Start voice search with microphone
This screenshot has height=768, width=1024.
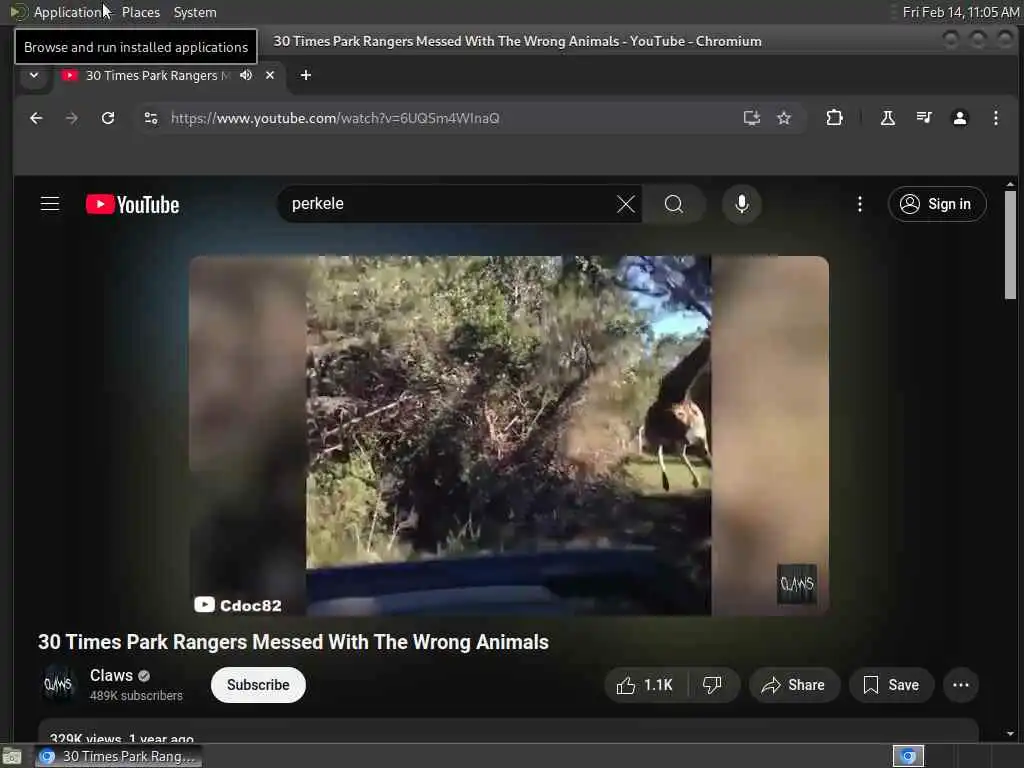pyautogui.click(x=741, y=204)
